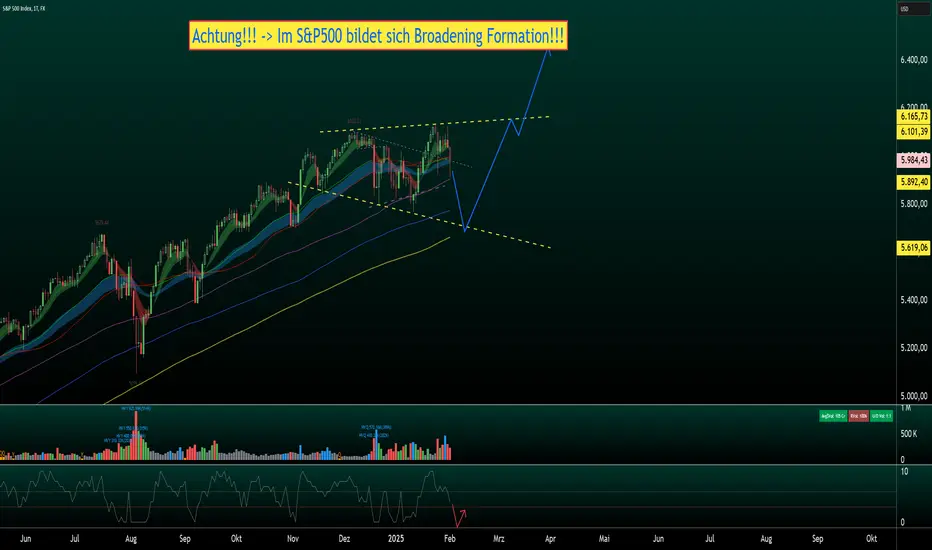Click the 1 M volume axis value
The width and height of the screenshot is (932, 550).
(x=905, y=408)
